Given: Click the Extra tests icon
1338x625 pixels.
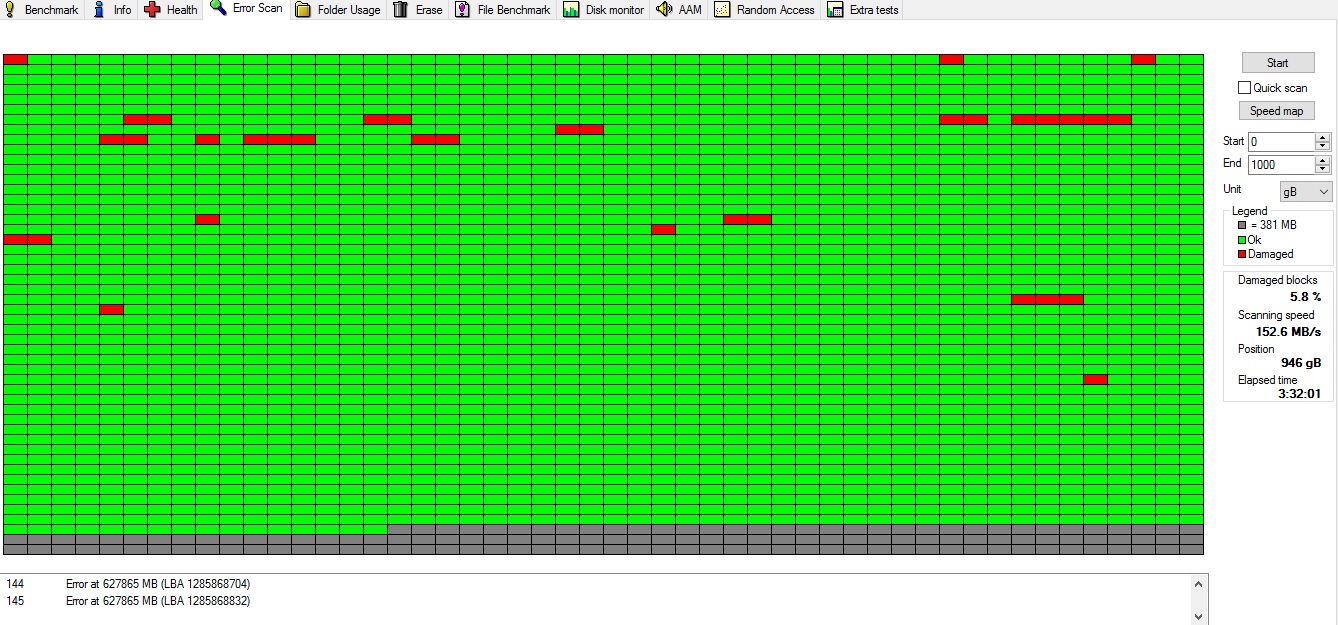Looking at the screenshot, I should [x=835, y=10].
